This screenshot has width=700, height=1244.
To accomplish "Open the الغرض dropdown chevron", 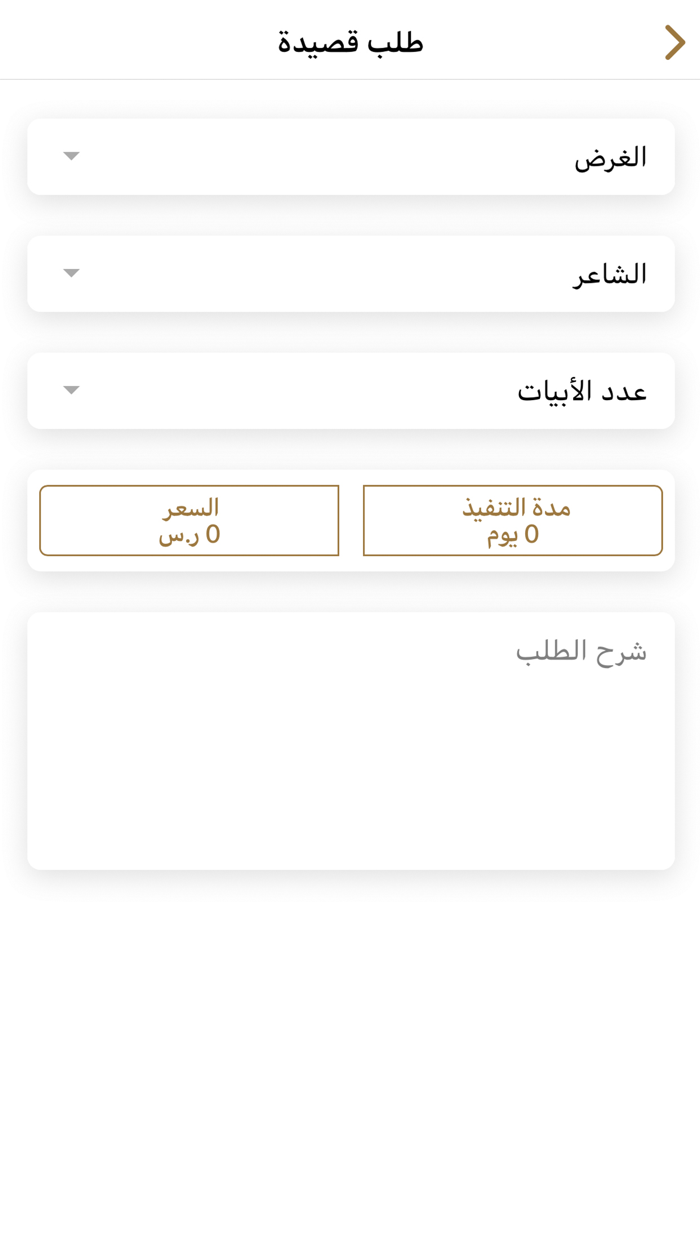I will [70, 156].
